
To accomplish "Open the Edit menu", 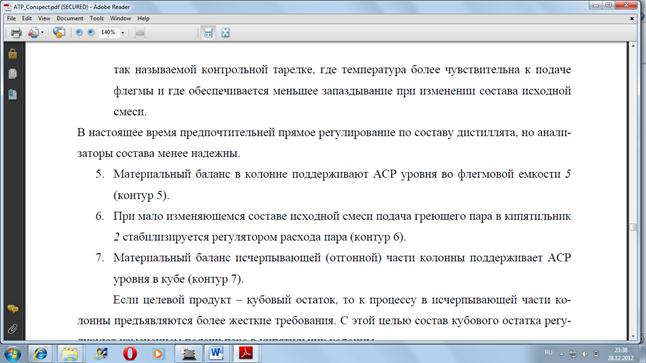I will tap(27, 19).
